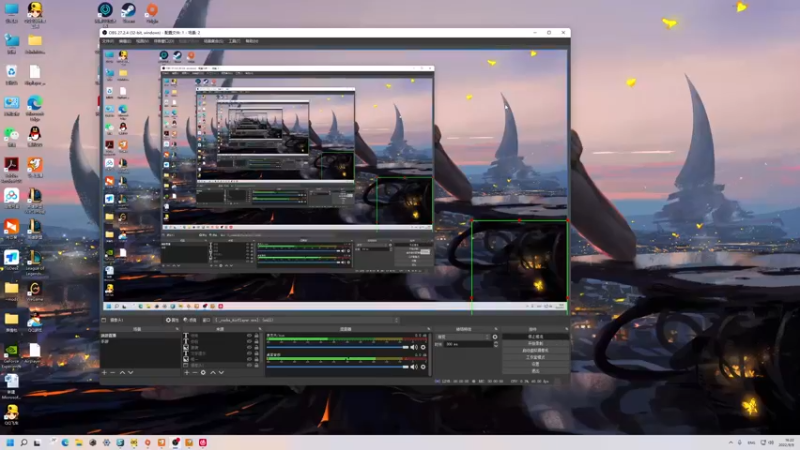Open File Explorer from taskbar
800x450 pixels.
coord(79,442)
